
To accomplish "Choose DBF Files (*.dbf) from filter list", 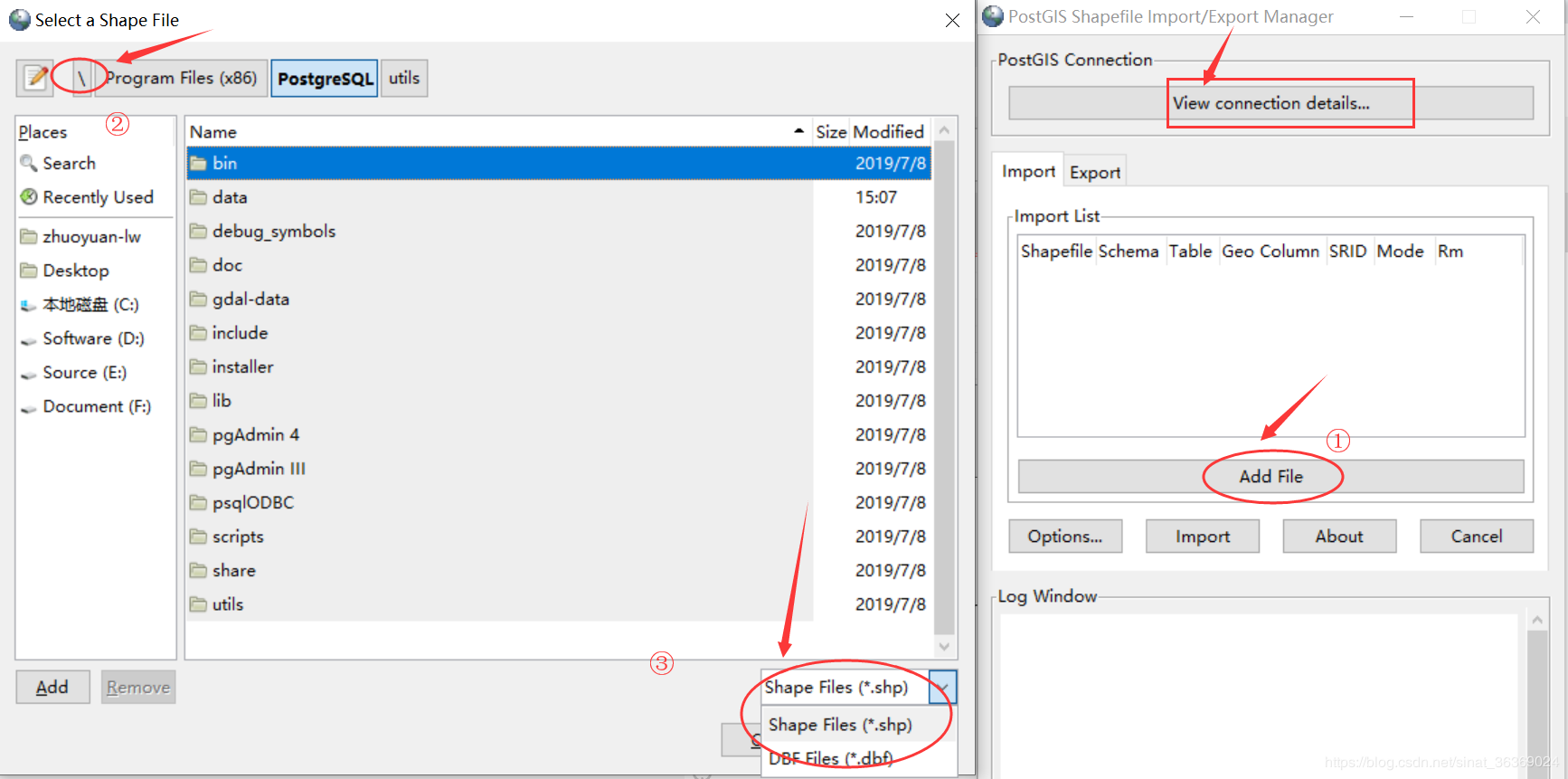I will pyautogui.click(x=859, y=758).
